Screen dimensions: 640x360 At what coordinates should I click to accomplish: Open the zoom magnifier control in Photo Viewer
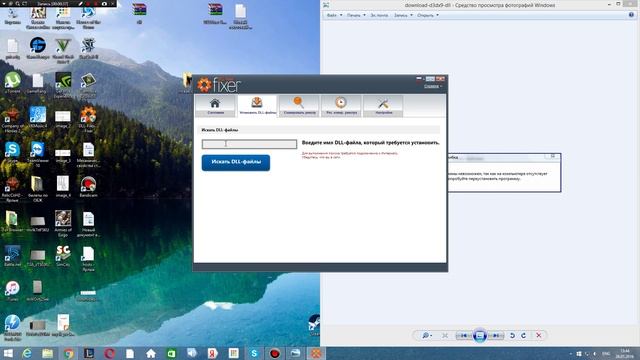[x=427, y=336]
